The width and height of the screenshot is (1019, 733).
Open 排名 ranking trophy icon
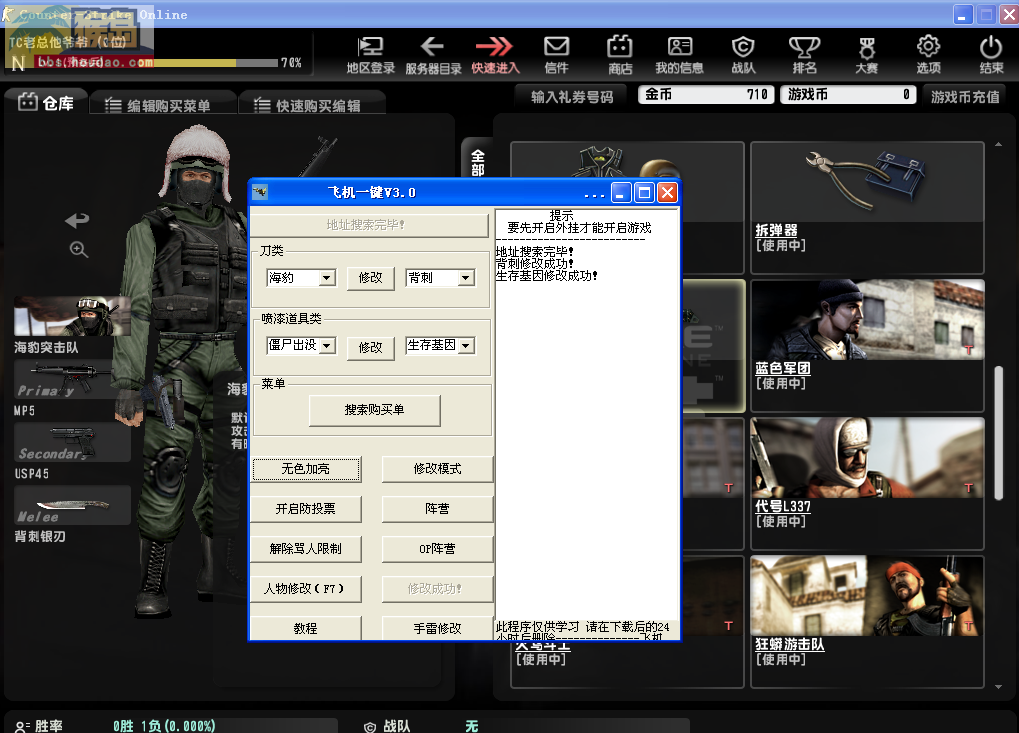point(805,55)
